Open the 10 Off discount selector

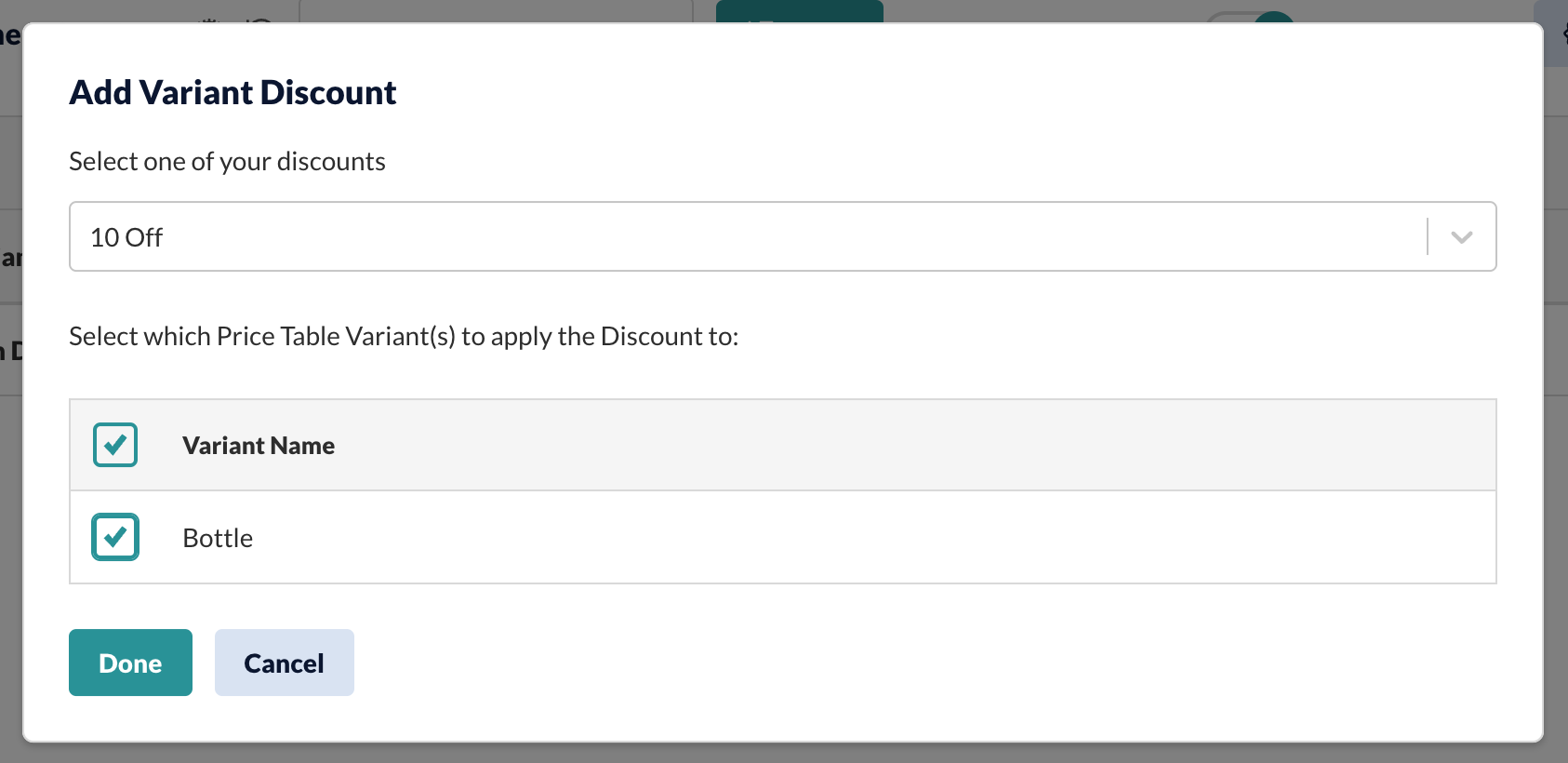(x=783, y=236)
